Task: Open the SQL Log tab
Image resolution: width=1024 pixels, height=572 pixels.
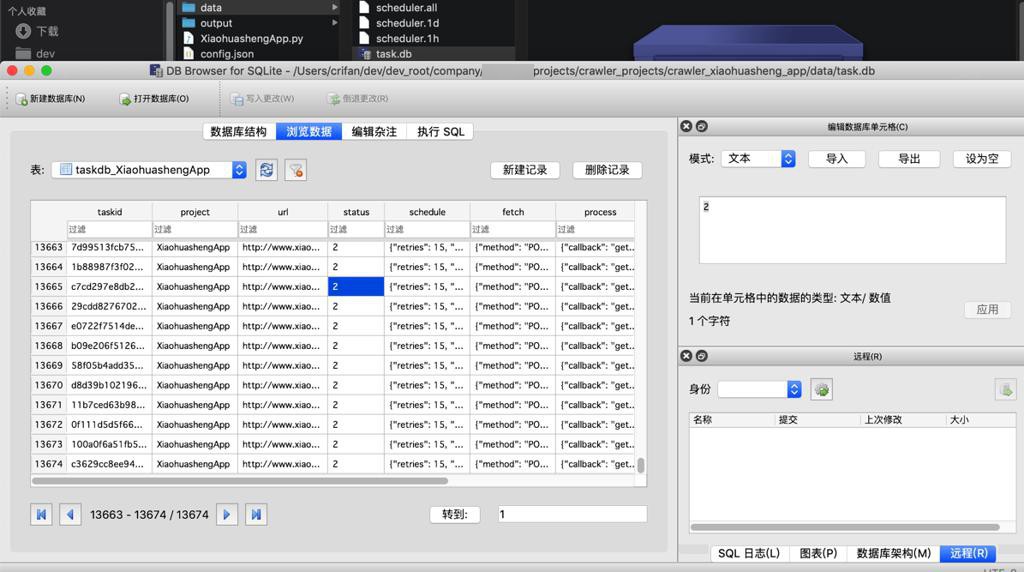Action: point(749,554)
